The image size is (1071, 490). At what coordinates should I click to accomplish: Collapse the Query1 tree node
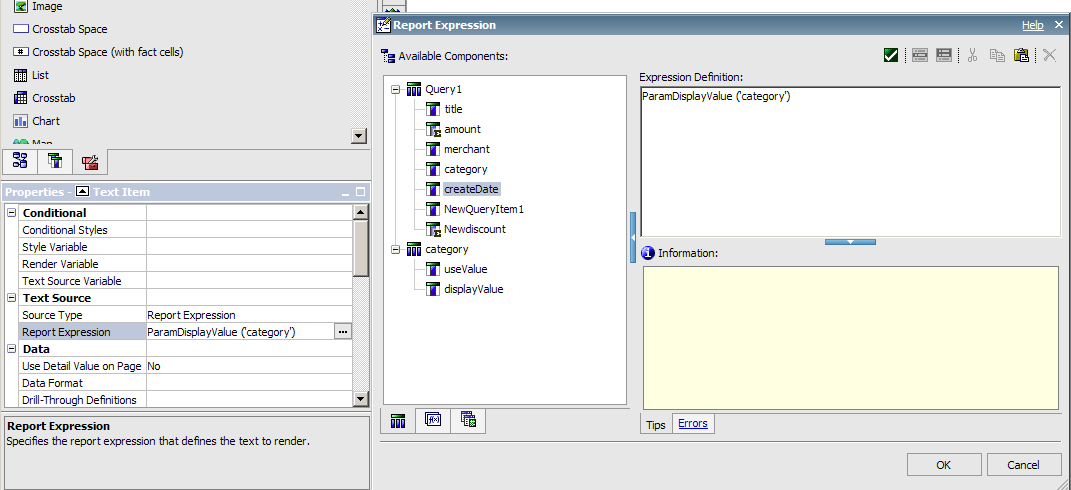point(396,89)
